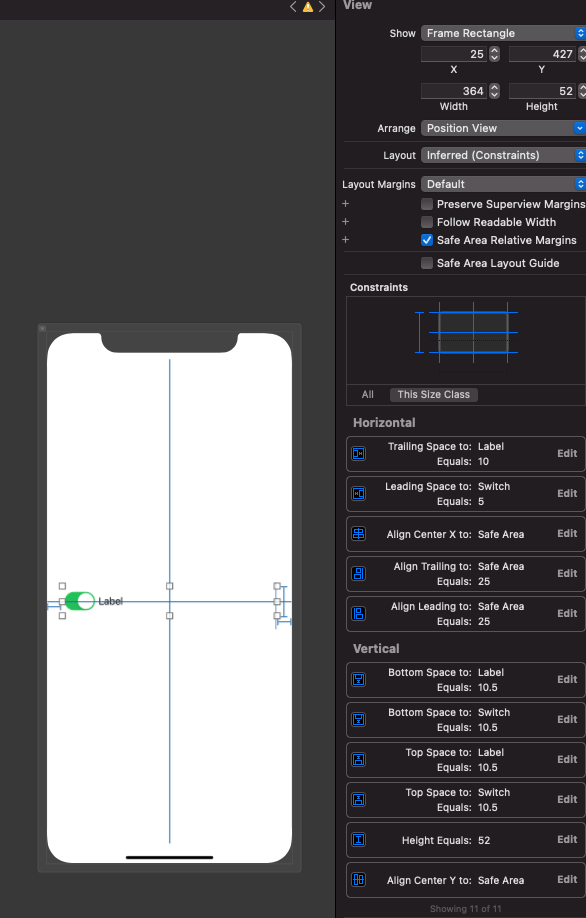Image resolution: width=586 pixels, height=918 pixels.
Task: Click the Y field showing 427
Action: 543,54
